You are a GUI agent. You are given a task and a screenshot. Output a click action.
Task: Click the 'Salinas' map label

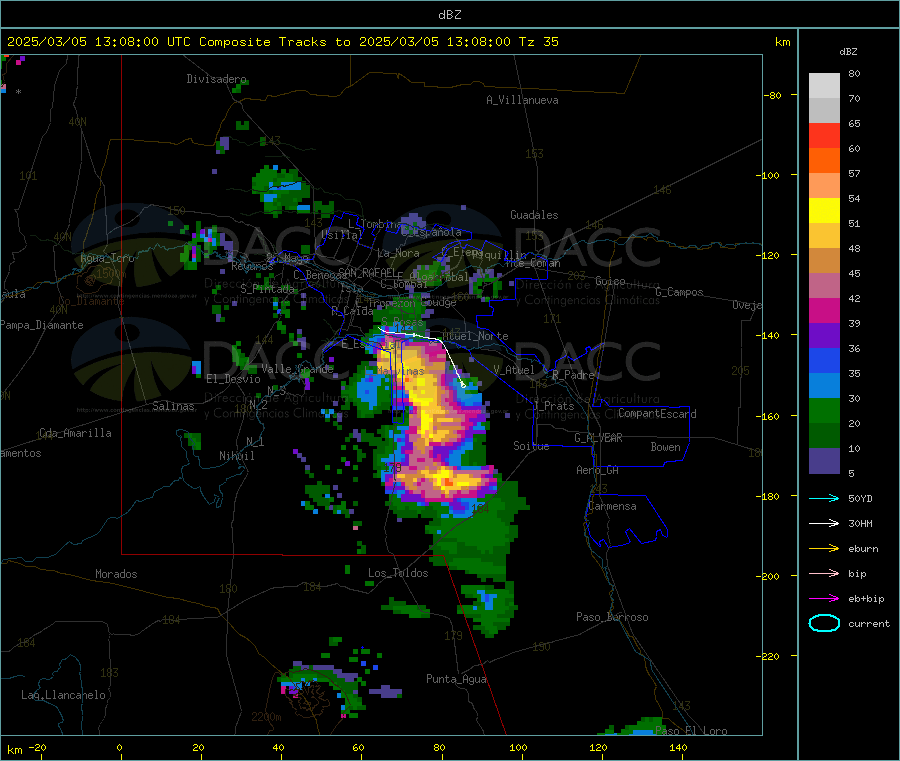(x=173, y=406)
